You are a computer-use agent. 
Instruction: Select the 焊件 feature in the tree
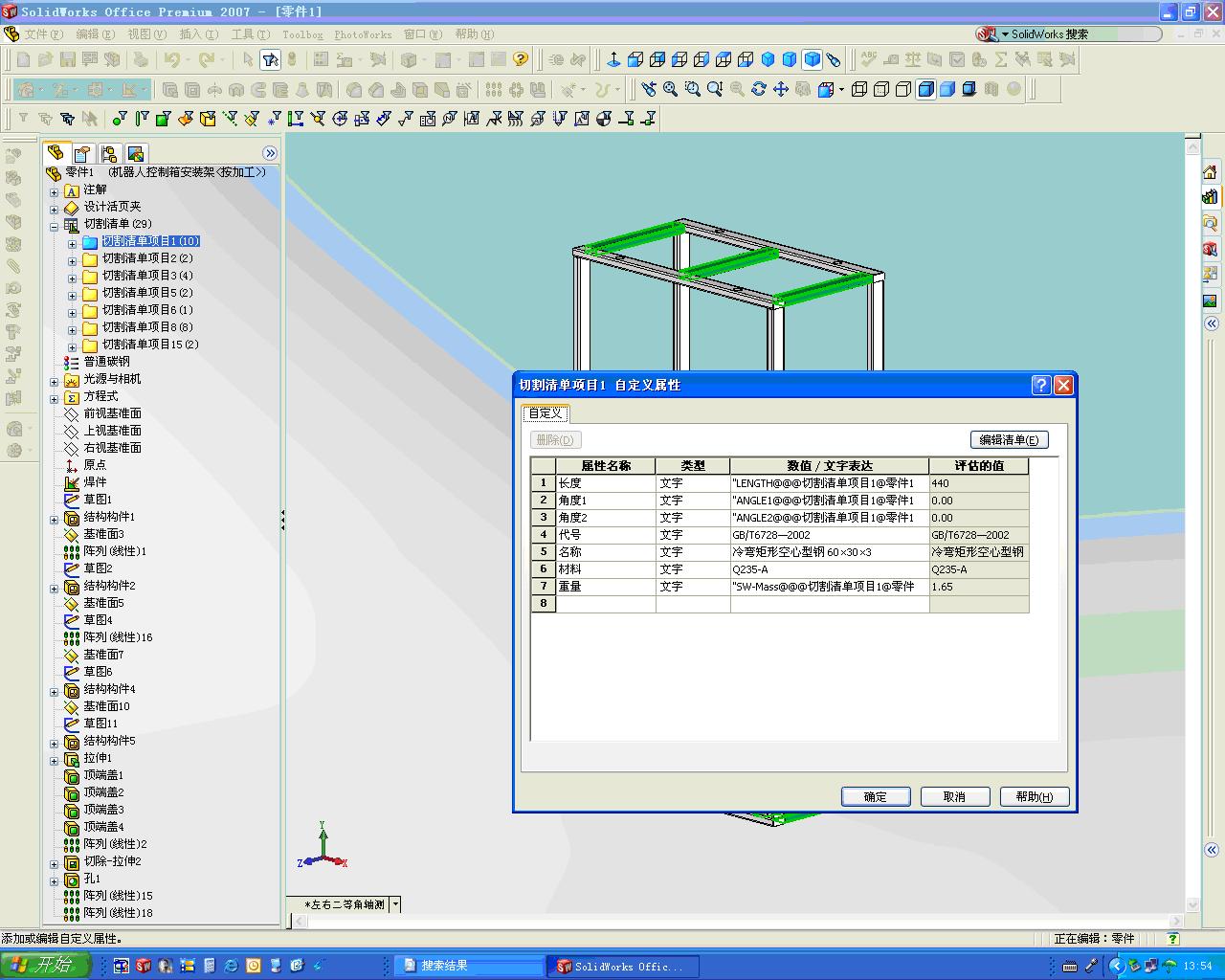(95, 482)
